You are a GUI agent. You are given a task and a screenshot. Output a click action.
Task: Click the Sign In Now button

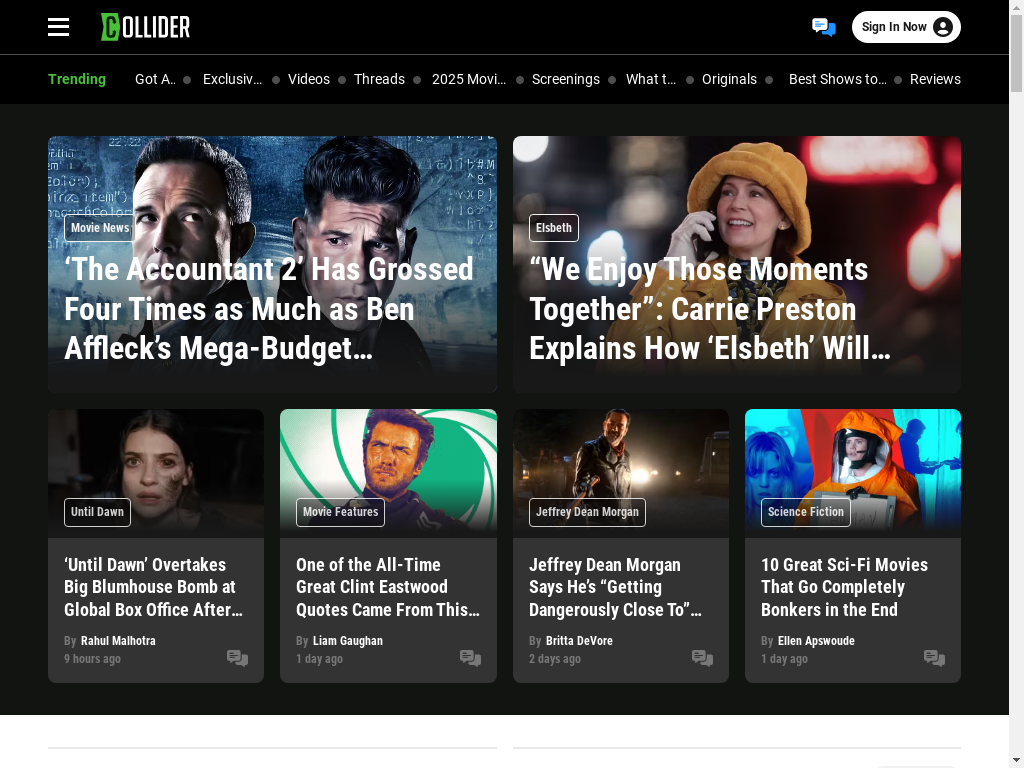coord(906,27)
